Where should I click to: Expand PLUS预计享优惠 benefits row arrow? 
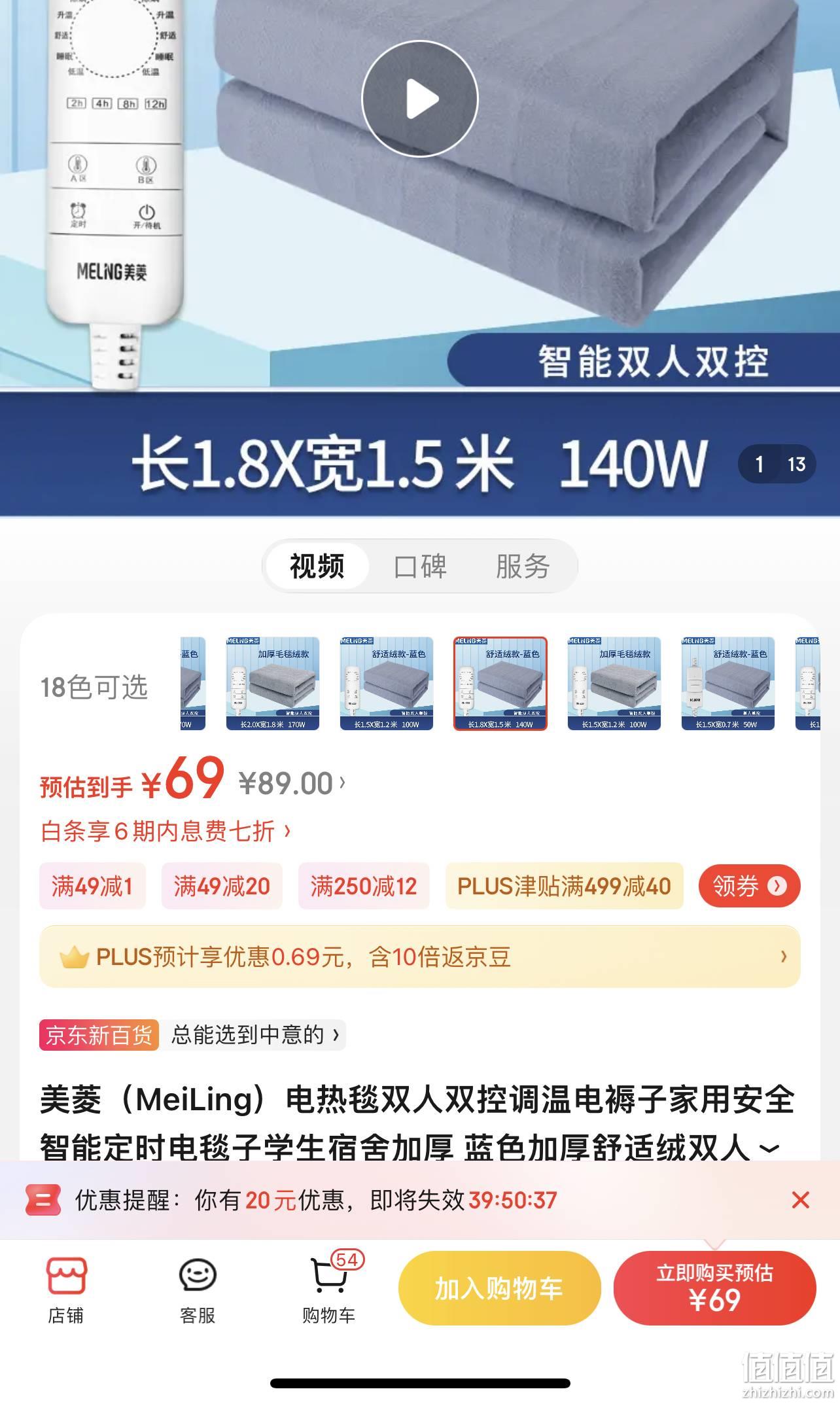click(x=784, y=956)
